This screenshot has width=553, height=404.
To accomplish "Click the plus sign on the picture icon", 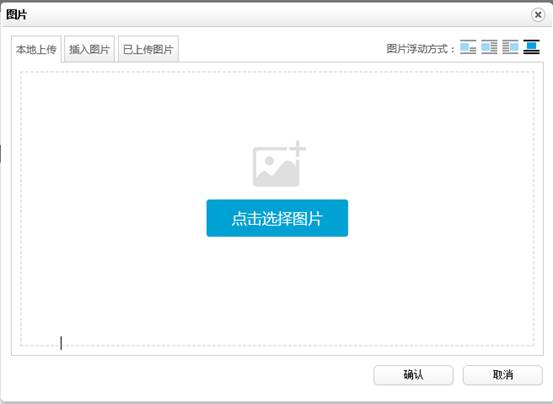I will point(298,148).
